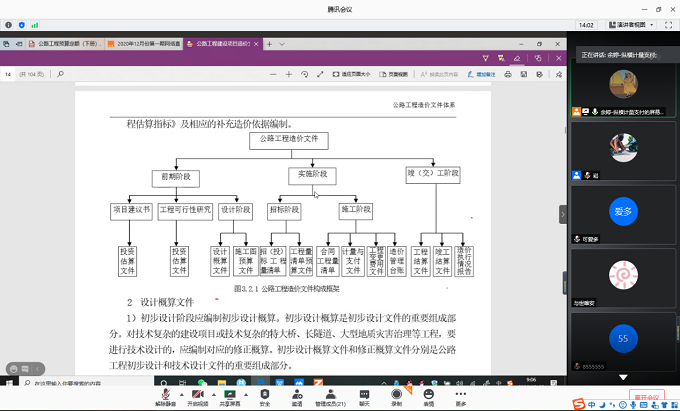Click the 共享屏幕 share screen icon
The image size is (680, 411).
pos(229,394)
